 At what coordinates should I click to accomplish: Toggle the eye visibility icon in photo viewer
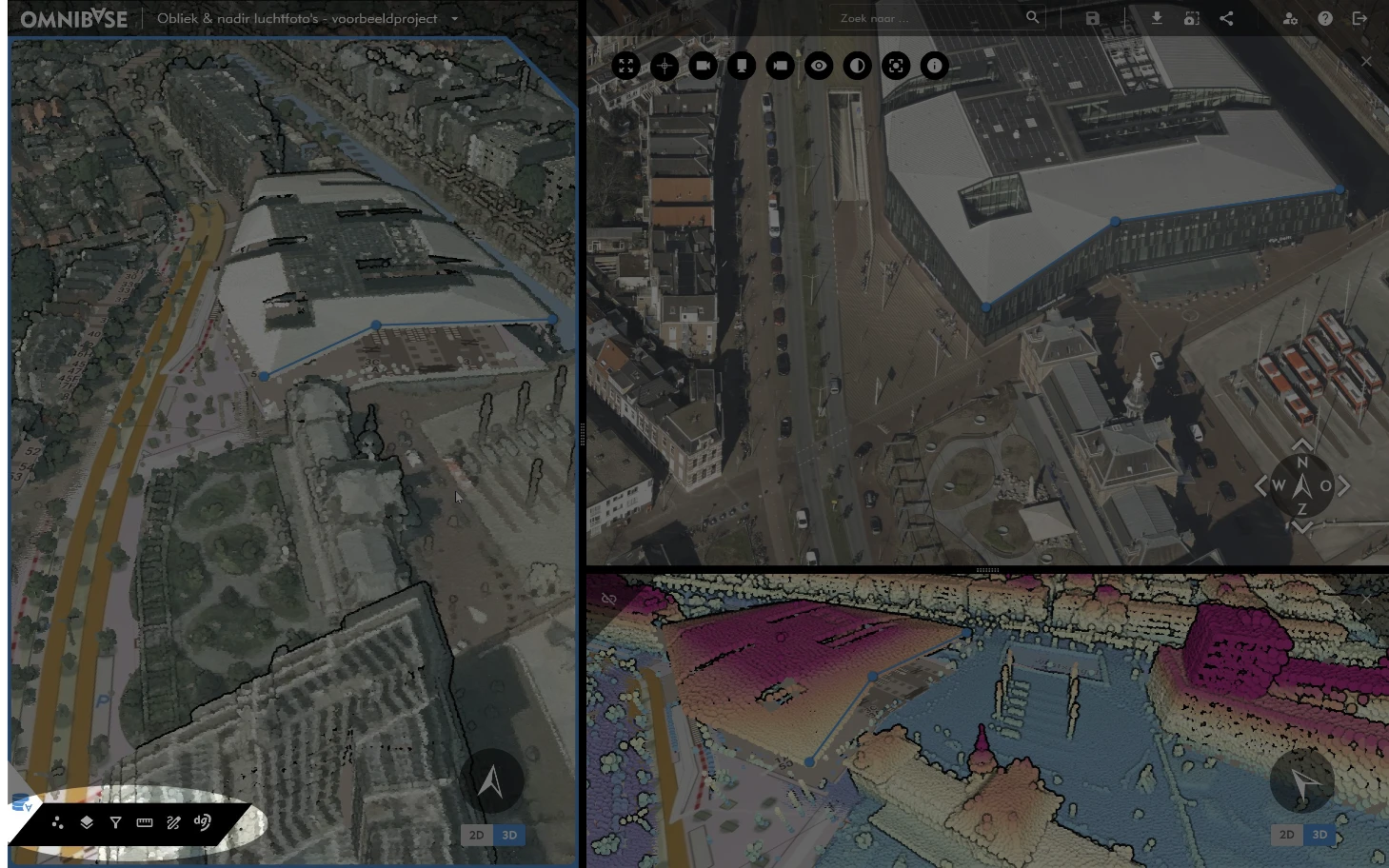click(x=819, y=66)
